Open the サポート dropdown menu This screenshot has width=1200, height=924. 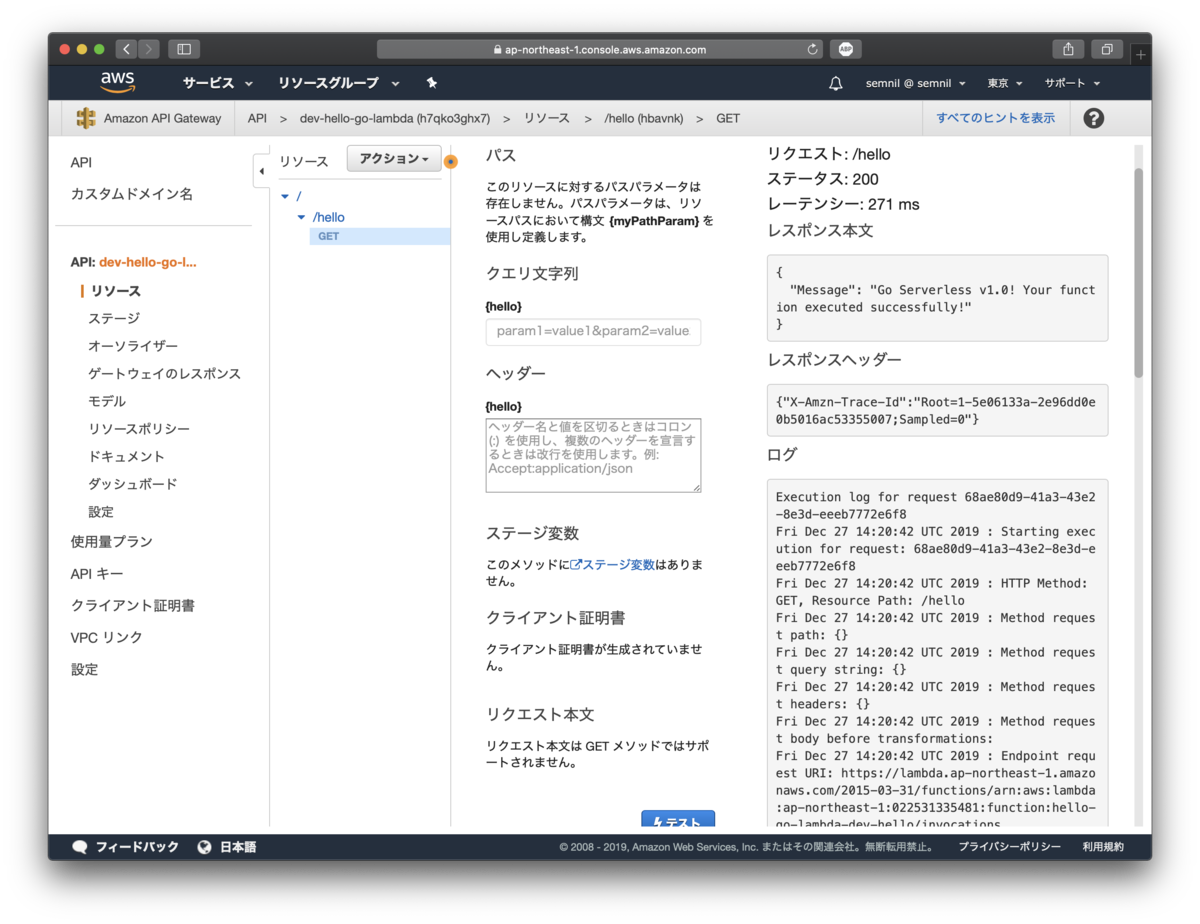point(1072,83)
